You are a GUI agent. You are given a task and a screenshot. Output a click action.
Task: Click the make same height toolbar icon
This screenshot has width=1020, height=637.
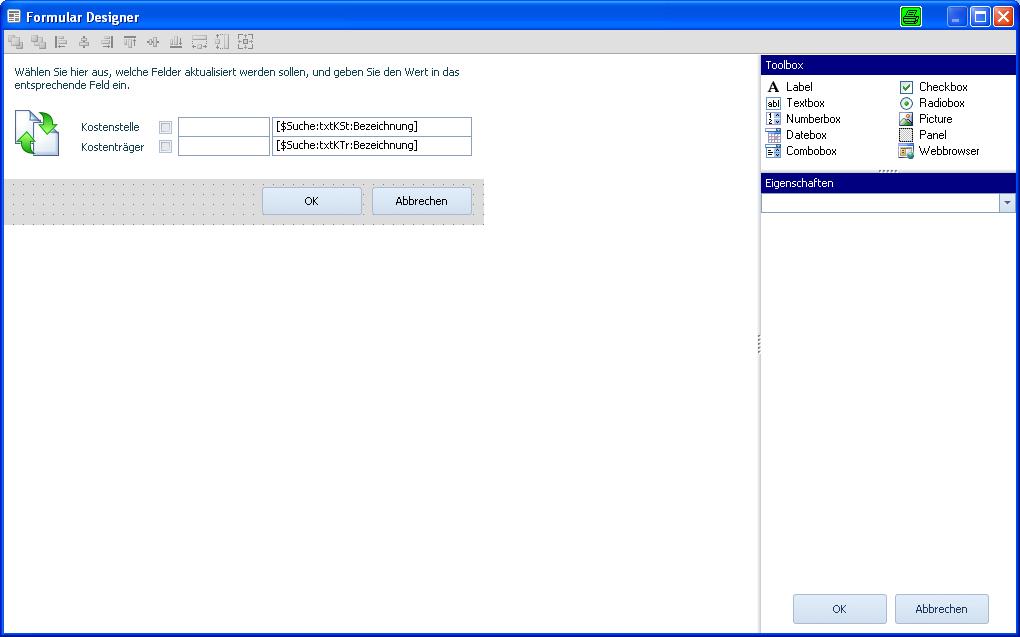point(222,42)
